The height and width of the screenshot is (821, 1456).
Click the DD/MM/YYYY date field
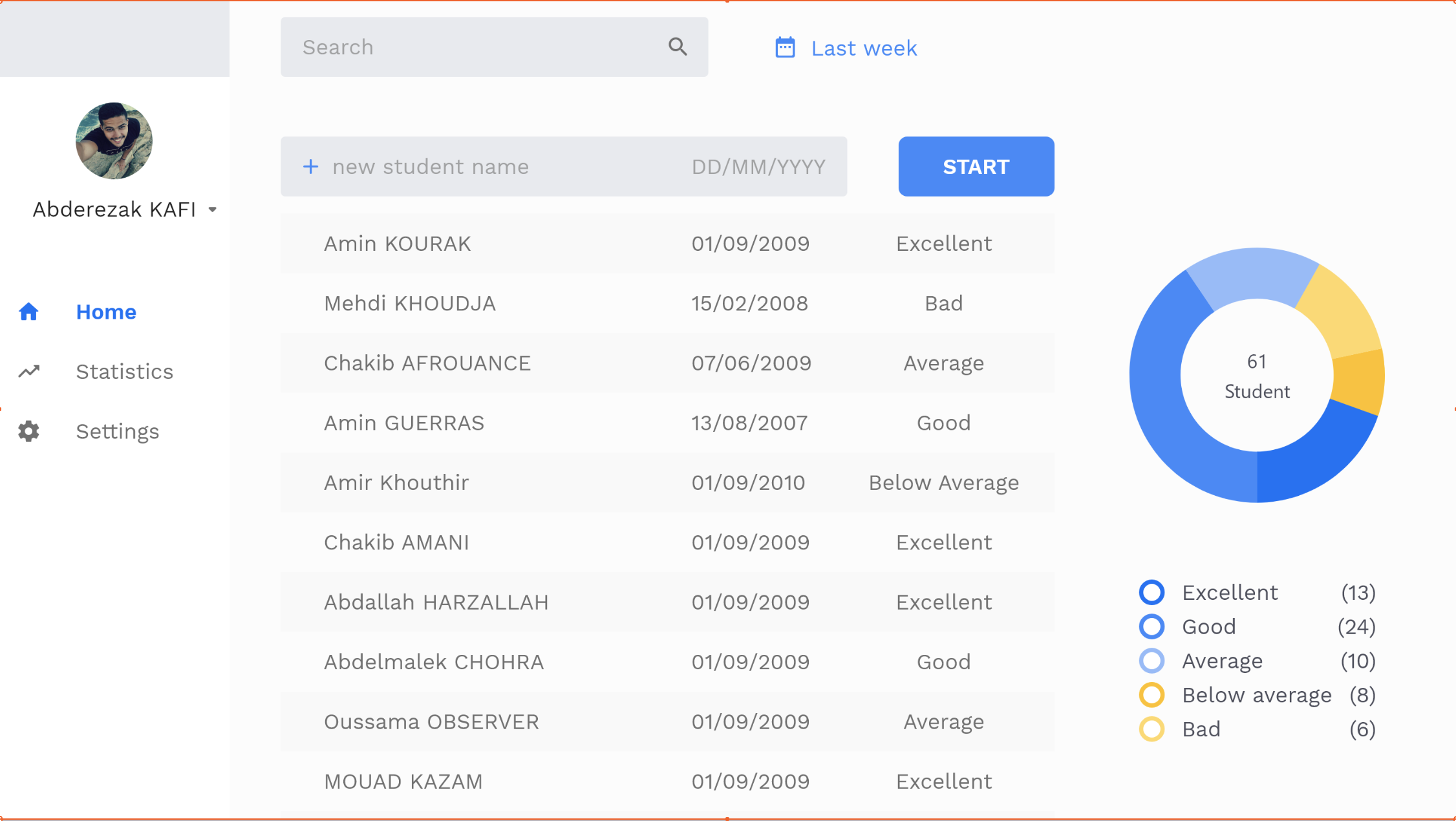[758, 167]
